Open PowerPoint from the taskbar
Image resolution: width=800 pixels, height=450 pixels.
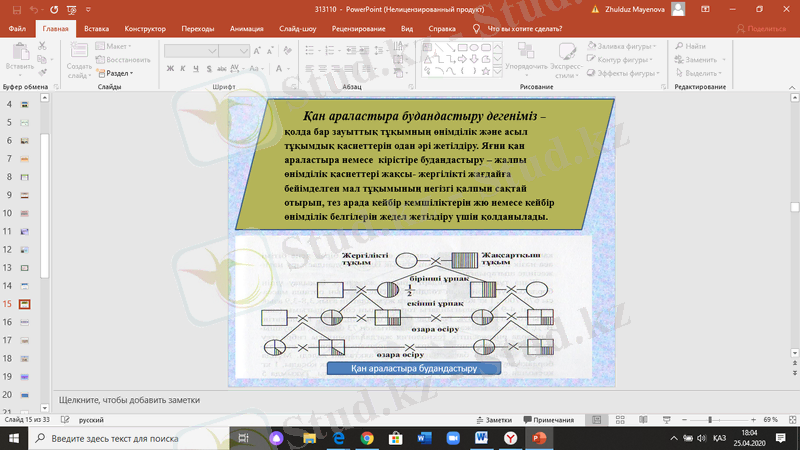(x=540, y=438)
